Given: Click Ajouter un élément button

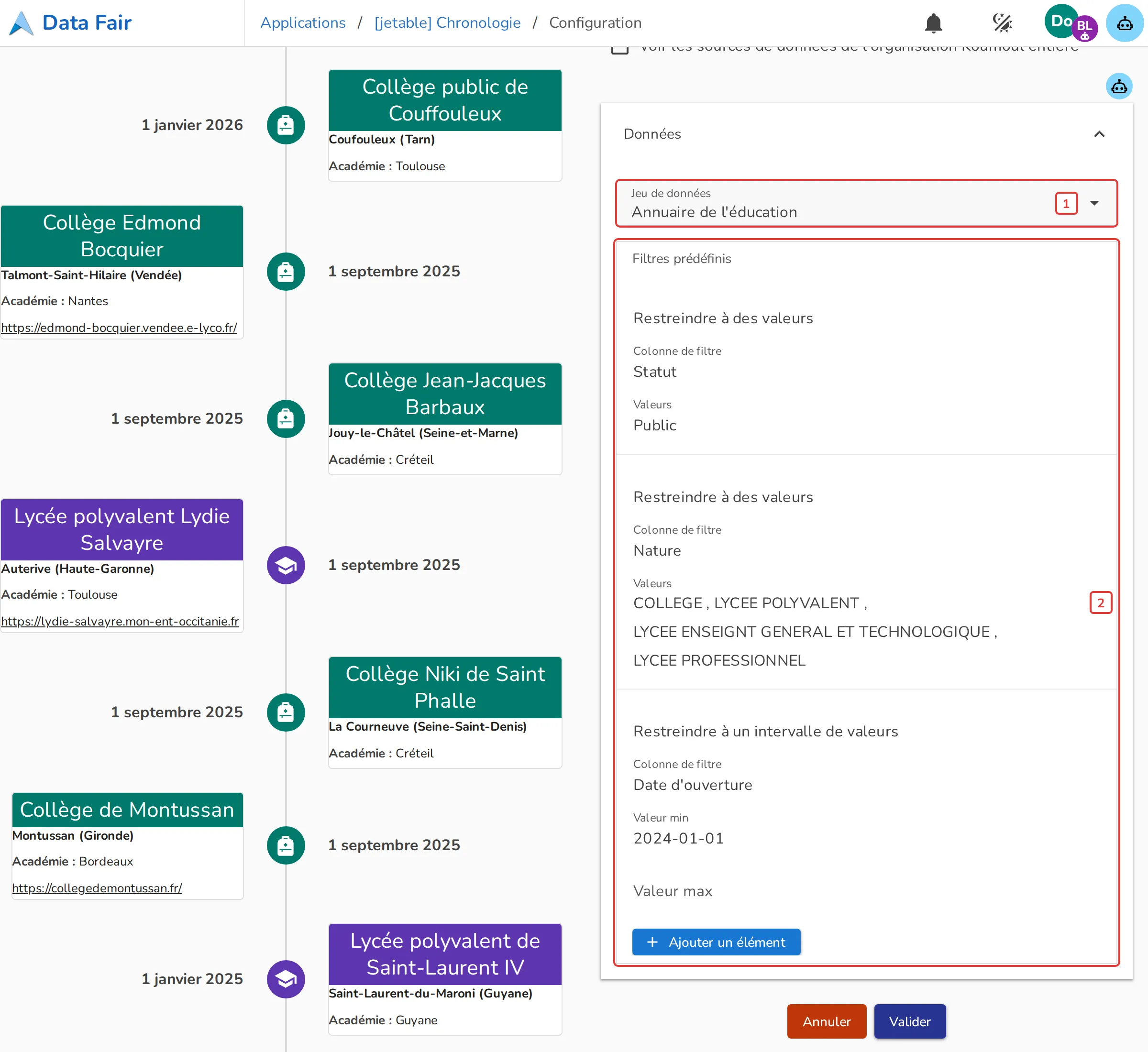Looking at the screenshot, I should pyautogui.click(x=717, y=942).
